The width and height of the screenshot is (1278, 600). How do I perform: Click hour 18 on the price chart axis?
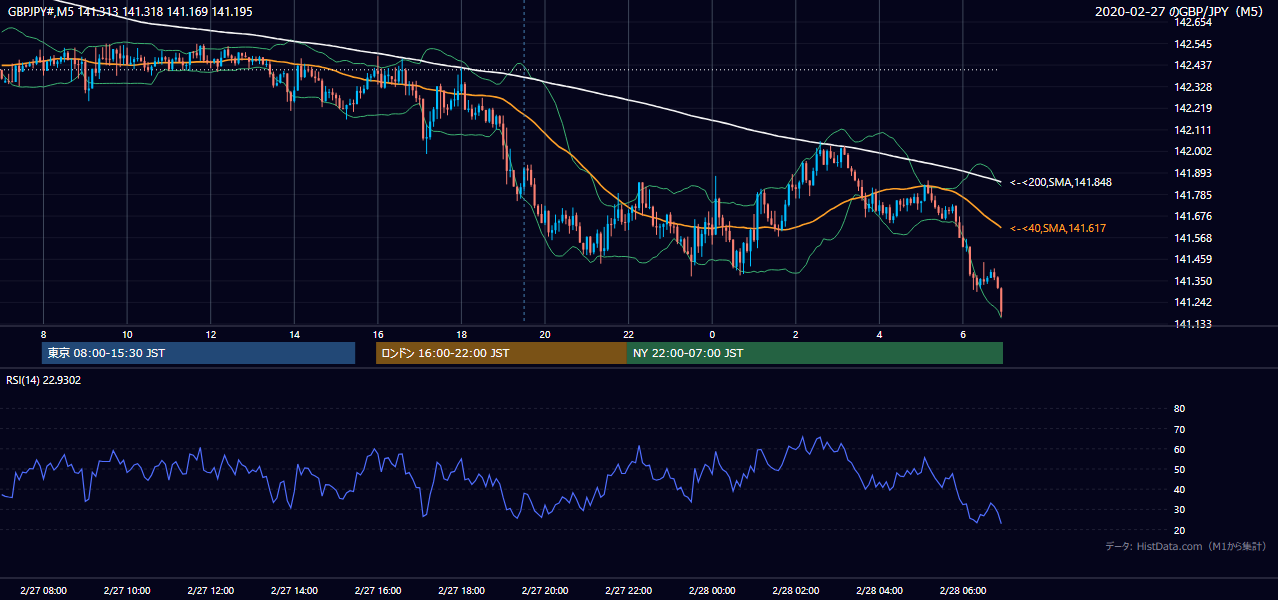click(x=461, y=334)
